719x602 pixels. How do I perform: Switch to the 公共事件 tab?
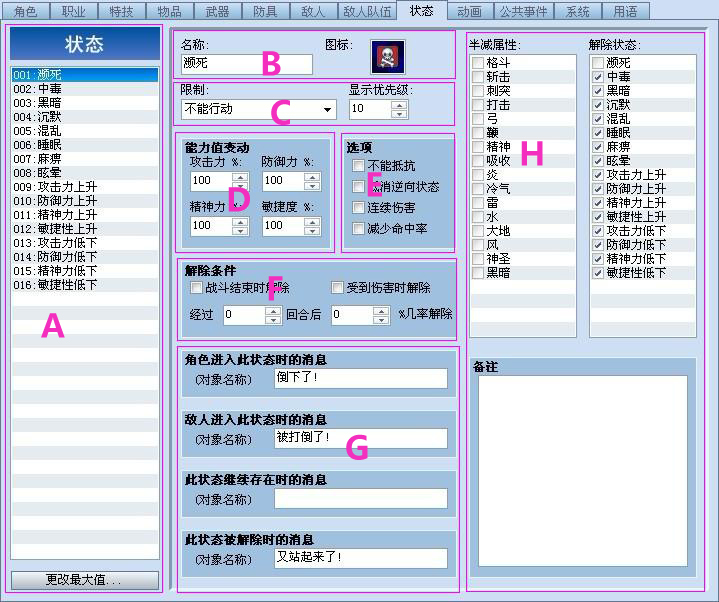(523, 11)
